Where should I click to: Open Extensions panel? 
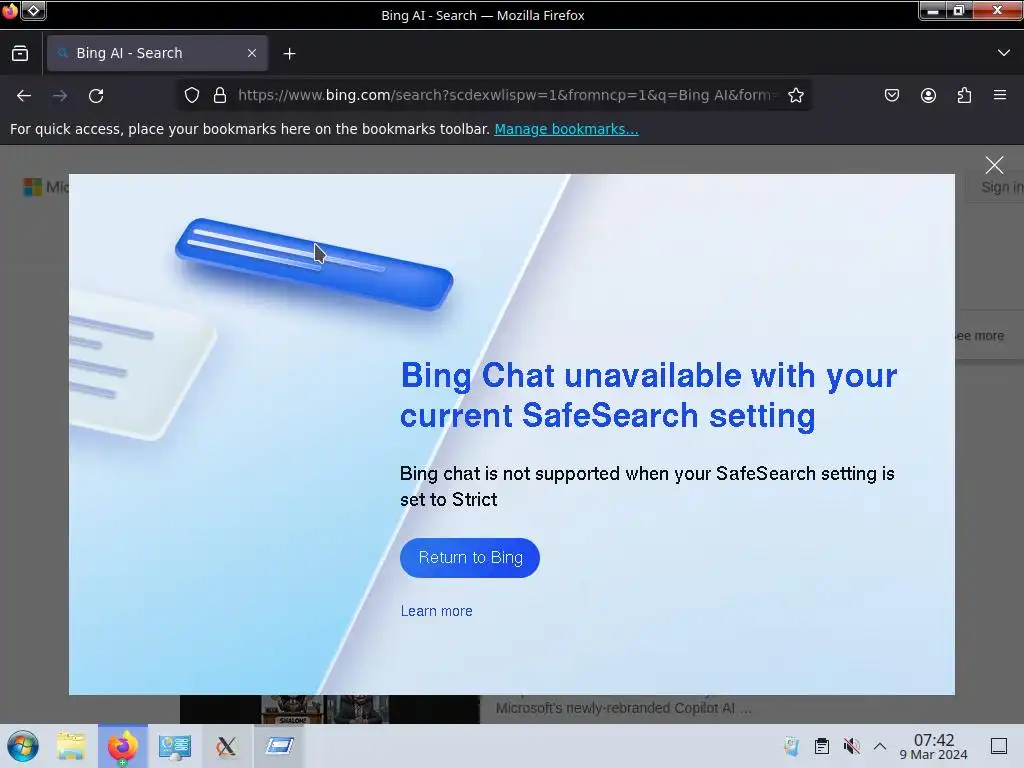(x=964, y=95)
